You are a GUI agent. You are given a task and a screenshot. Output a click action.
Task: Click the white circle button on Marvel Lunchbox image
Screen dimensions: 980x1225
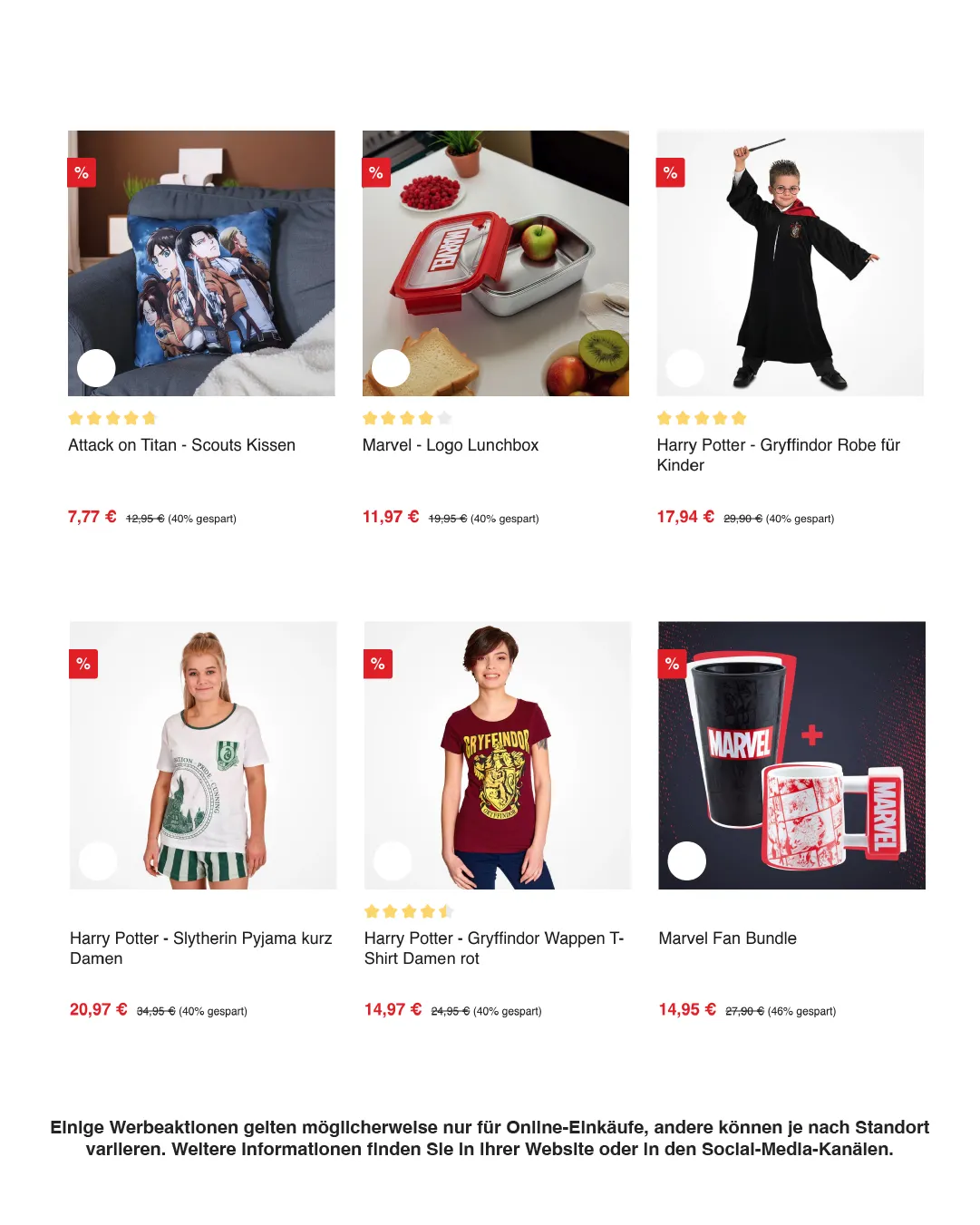(x=391, y=368)
